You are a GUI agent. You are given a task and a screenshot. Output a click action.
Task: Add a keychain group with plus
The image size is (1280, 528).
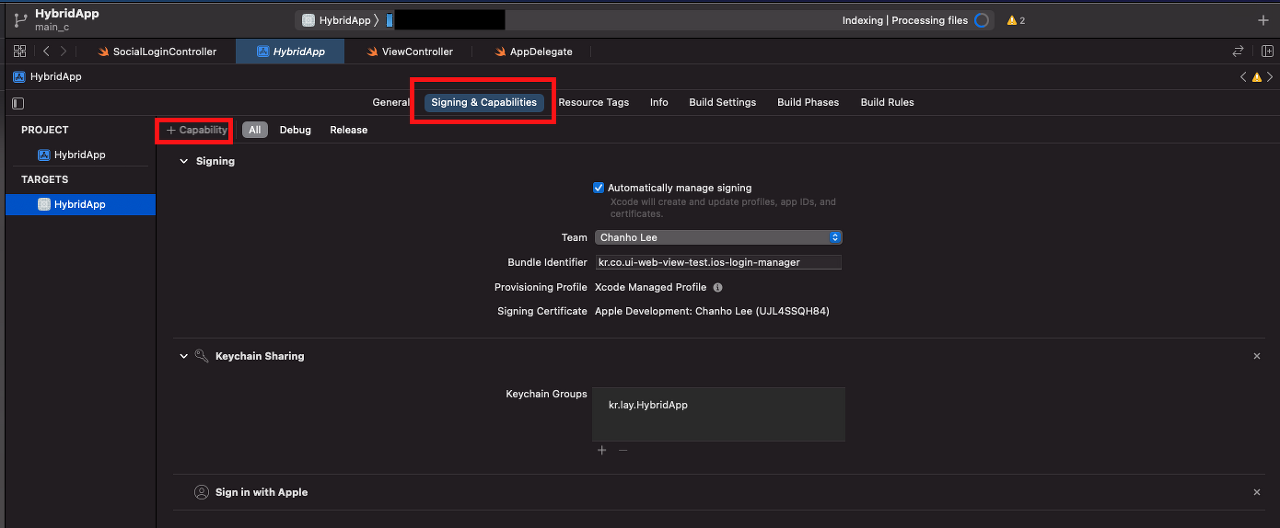point(602,451)
